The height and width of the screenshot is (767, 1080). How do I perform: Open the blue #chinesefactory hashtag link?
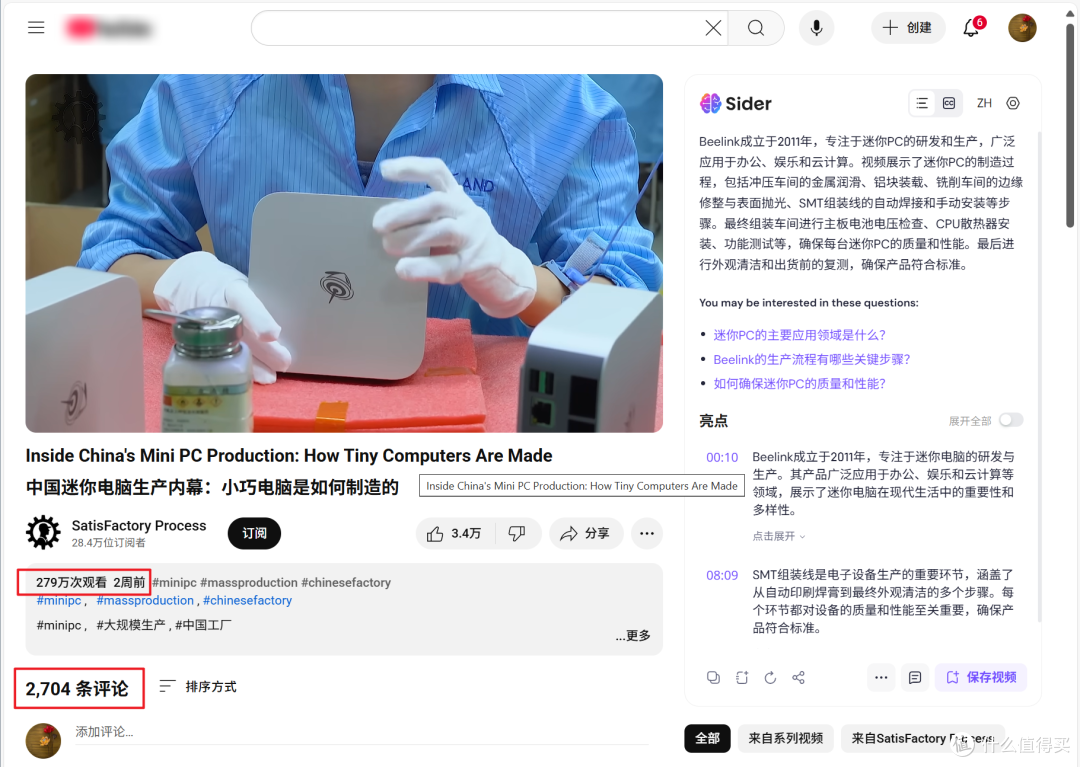pos(247,600)
